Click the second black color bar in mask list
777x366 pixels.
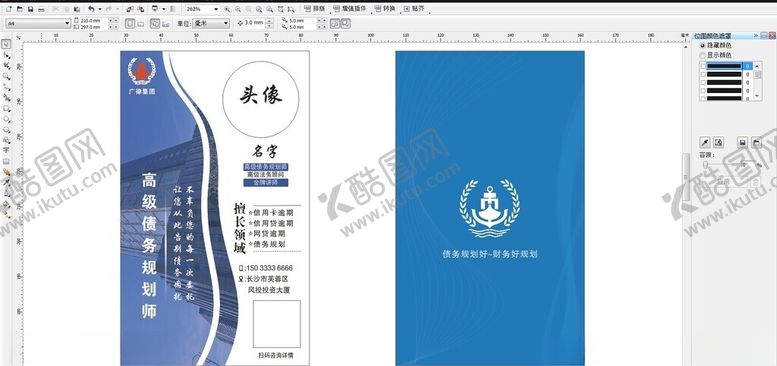coord(723,74)
